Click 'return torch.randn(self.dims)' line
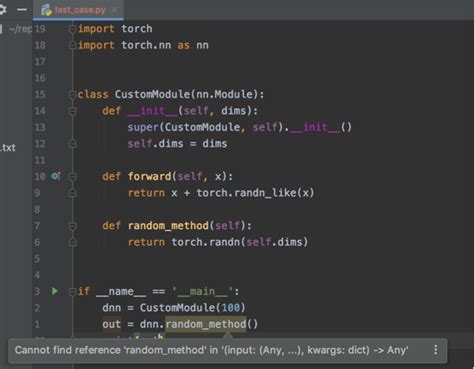The image size is (474, 369). point(218,242)
